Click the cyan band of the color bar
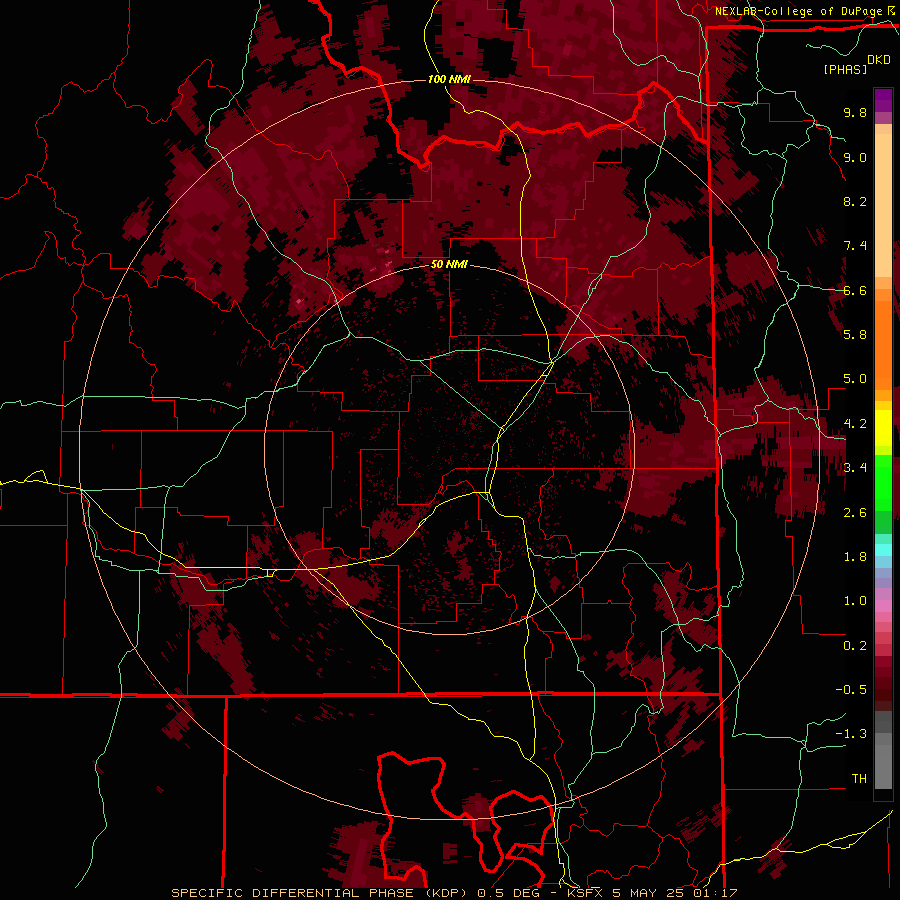The width and height of the screenshot is (900, 900). (883, 550)
